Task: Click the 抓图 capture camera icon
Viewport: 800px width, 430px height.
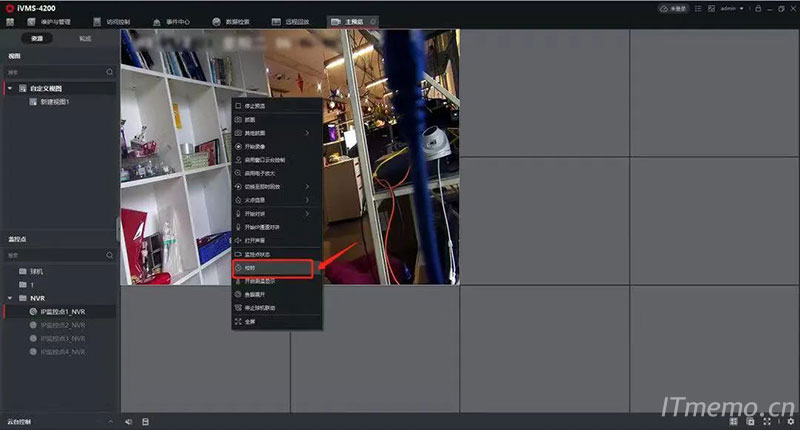Action: [238, 119]
